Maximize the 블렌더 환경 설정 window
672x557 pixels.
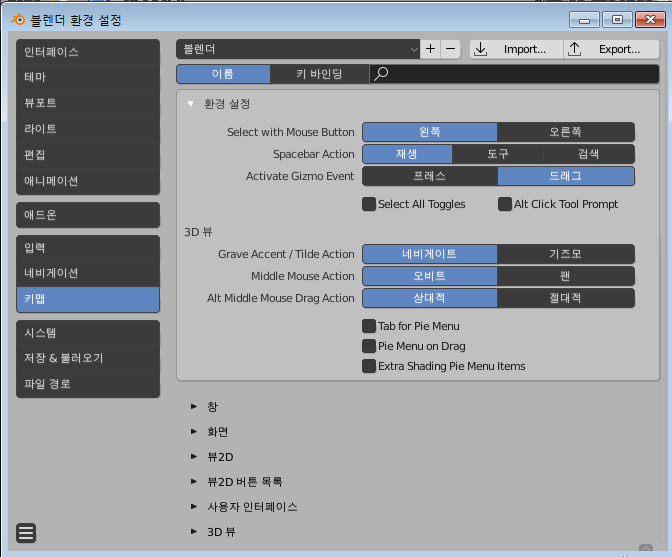[617, 20]
